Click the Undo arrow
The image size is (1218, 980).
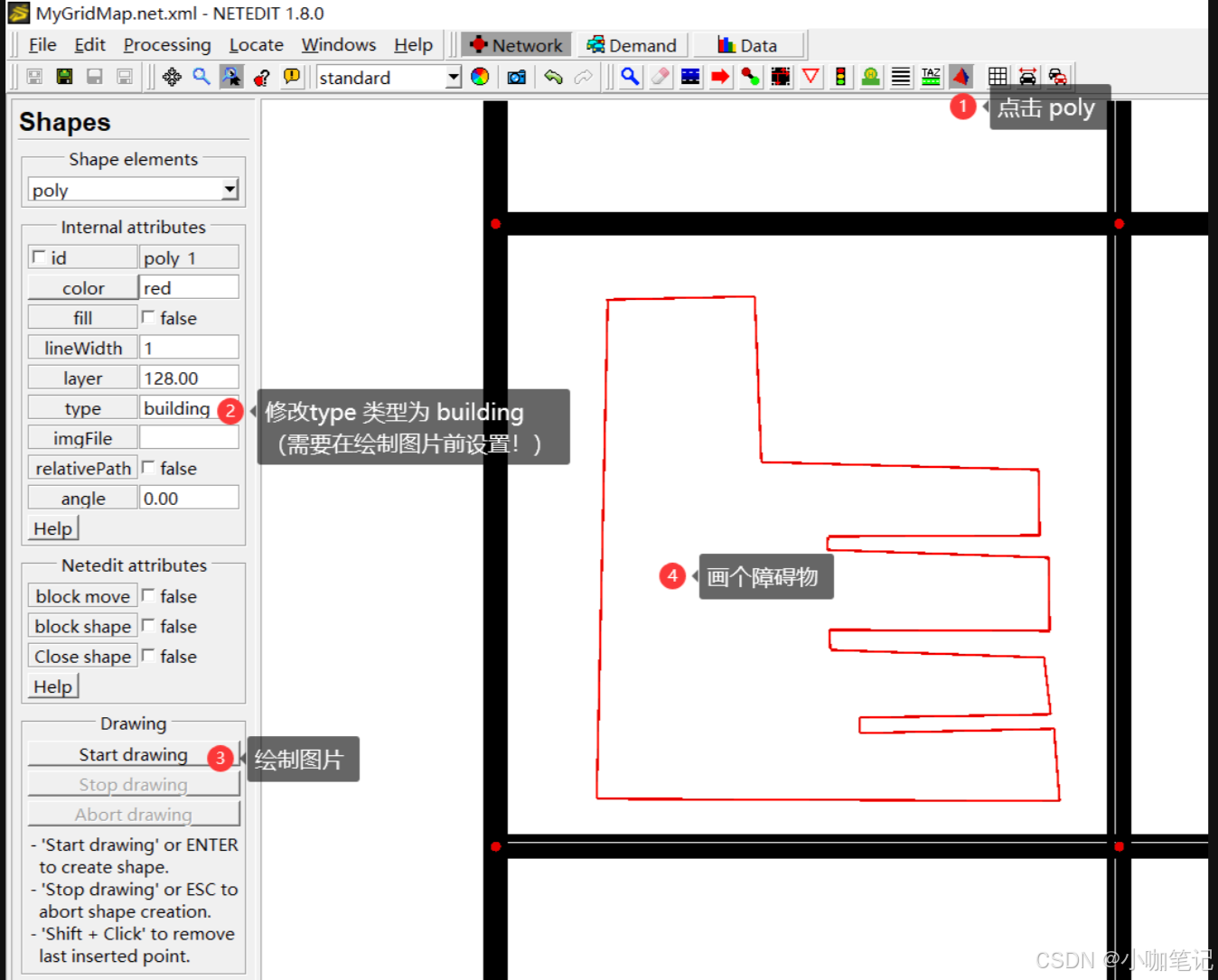tap(554, 77)
